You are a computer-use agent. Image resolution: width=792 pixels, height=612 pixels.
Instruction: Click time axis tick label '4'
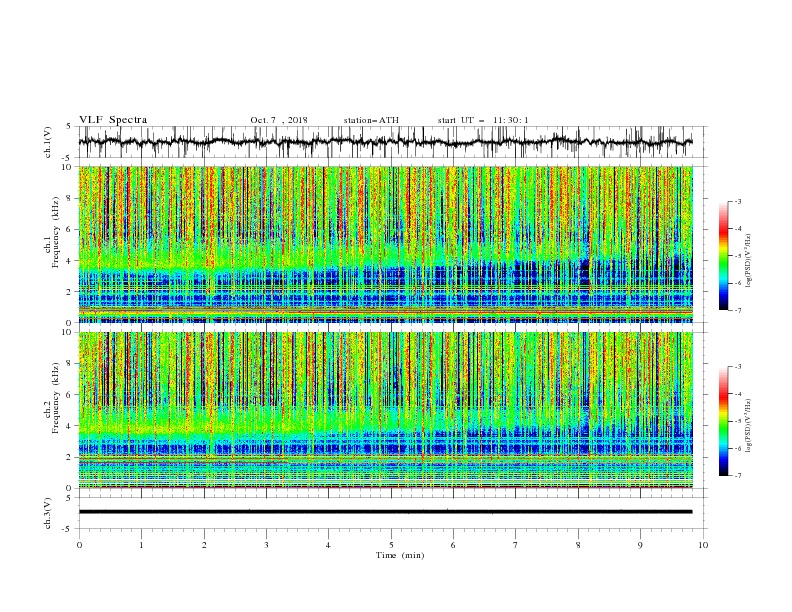click(328, 545)
